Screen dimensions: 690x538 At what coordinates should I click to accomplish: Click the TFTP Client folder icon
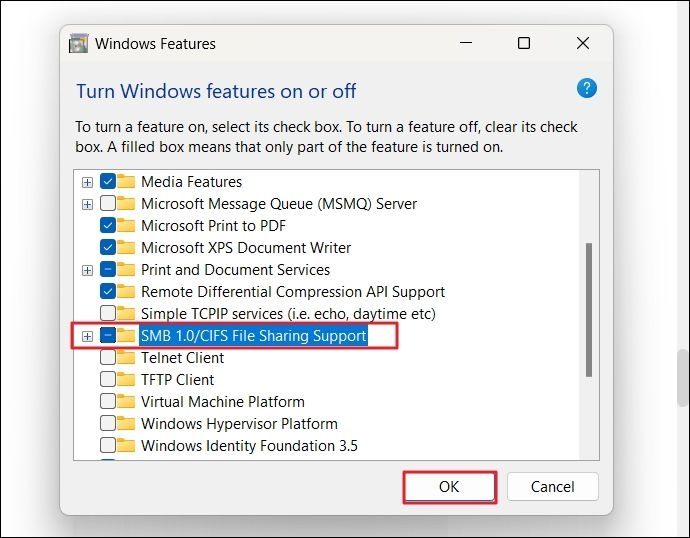pyautogui.click(x=126, y=380)
